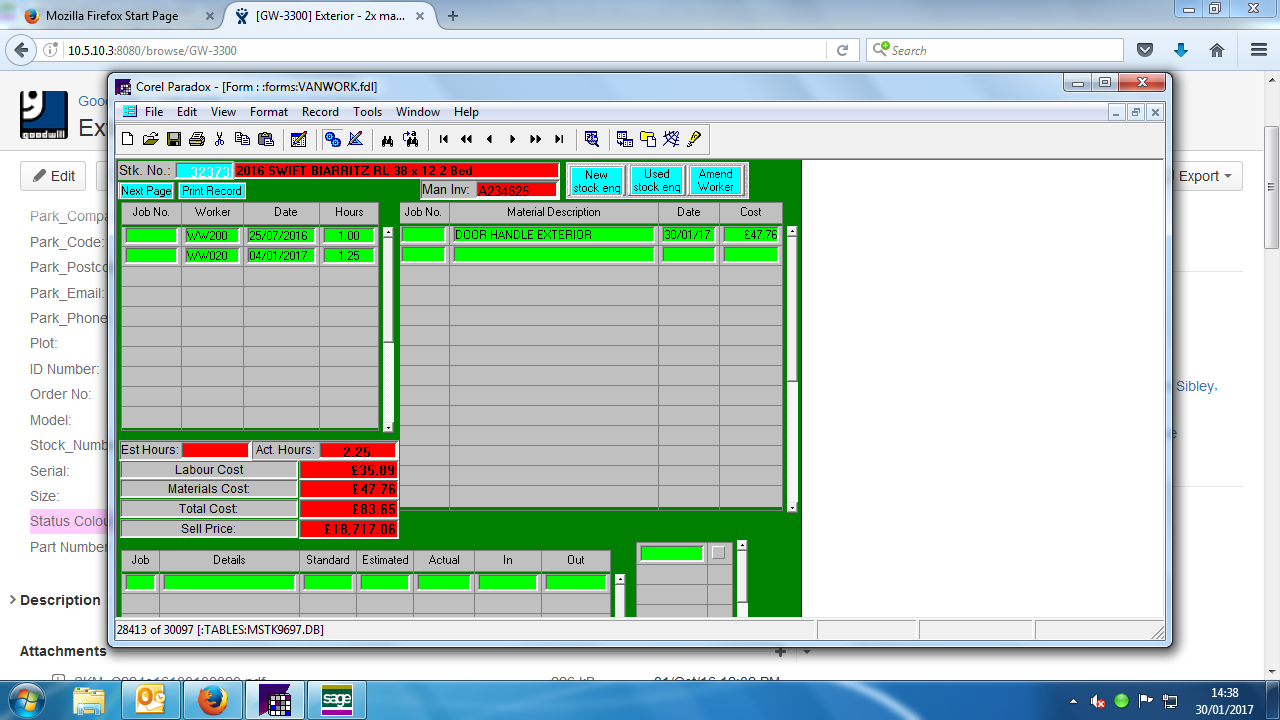
Task: Click the Filter toolbar icon
Action: click(592, 139)
